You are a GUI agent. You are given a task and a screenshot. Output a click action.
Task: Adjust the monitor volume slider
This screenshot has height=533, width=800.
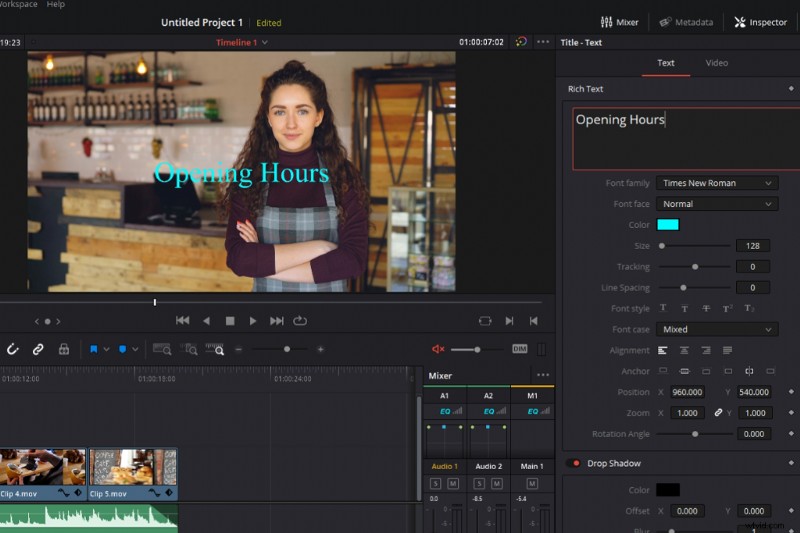coord(477,349)
